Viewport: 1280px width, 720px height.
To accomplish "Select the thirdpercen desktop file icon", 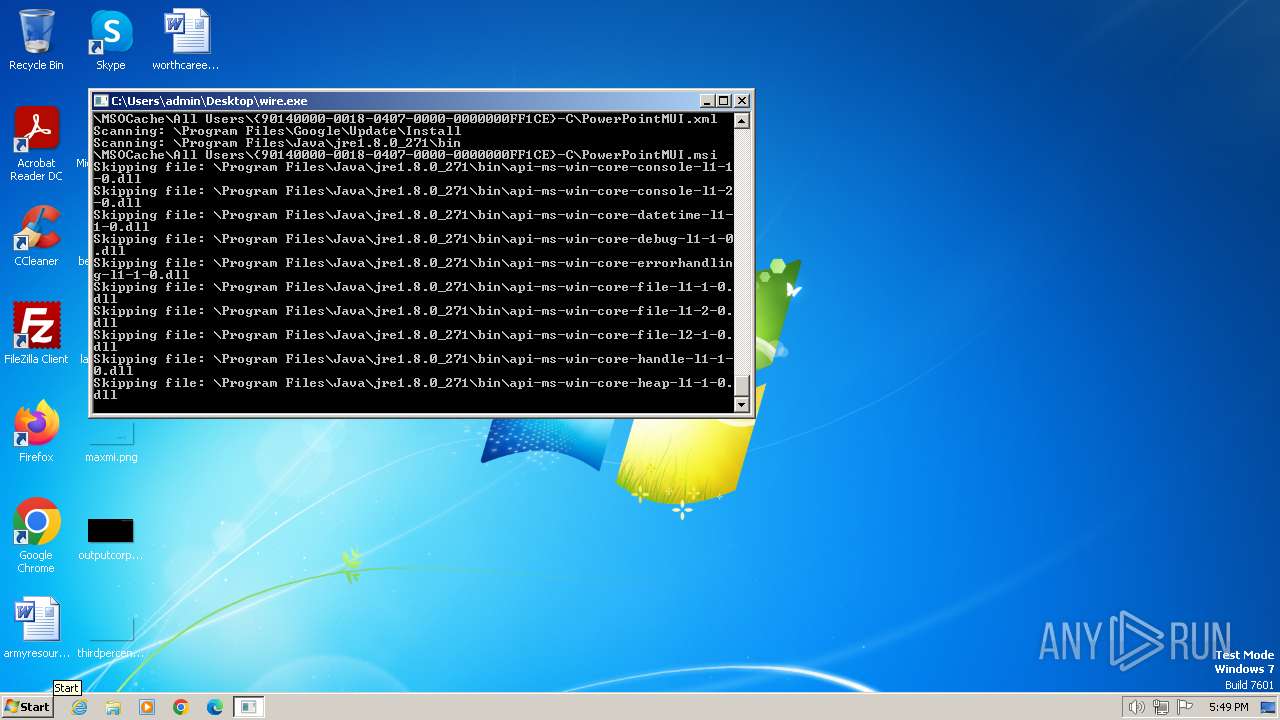I will coord(110,637).
